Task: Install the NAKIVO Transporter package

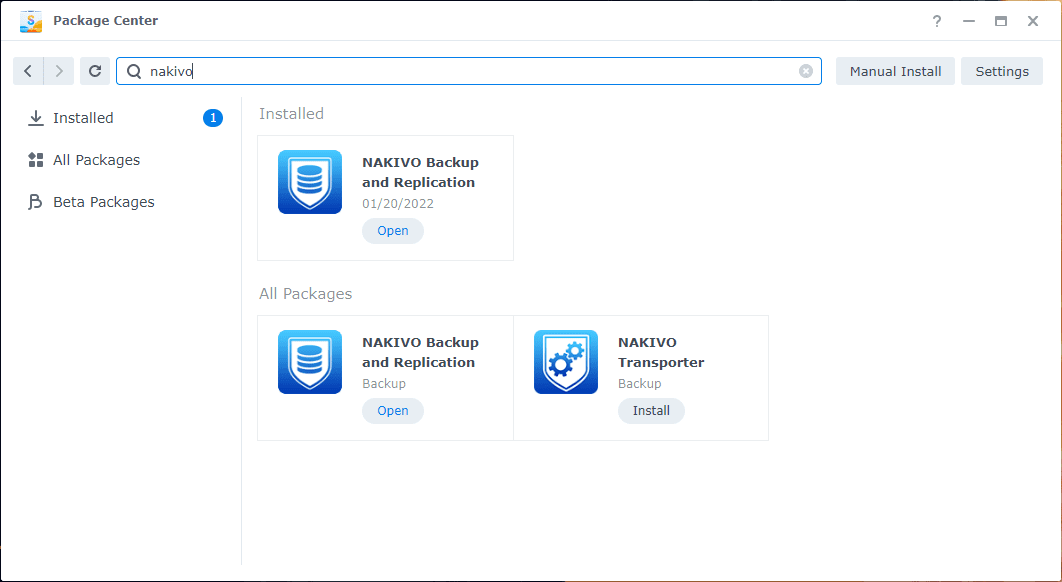Action: tap(651, 411)
